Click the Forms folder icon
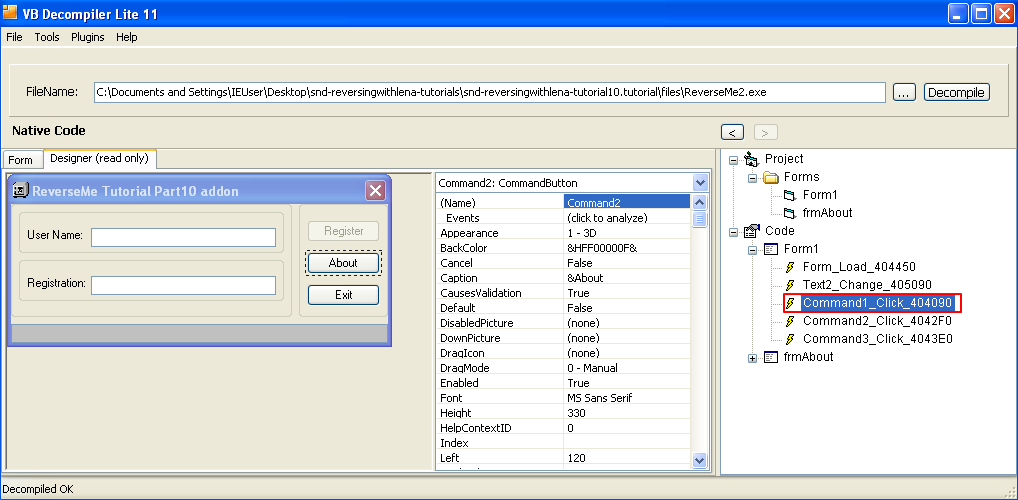Screen dimensions: 1018x500 [771, 177]
